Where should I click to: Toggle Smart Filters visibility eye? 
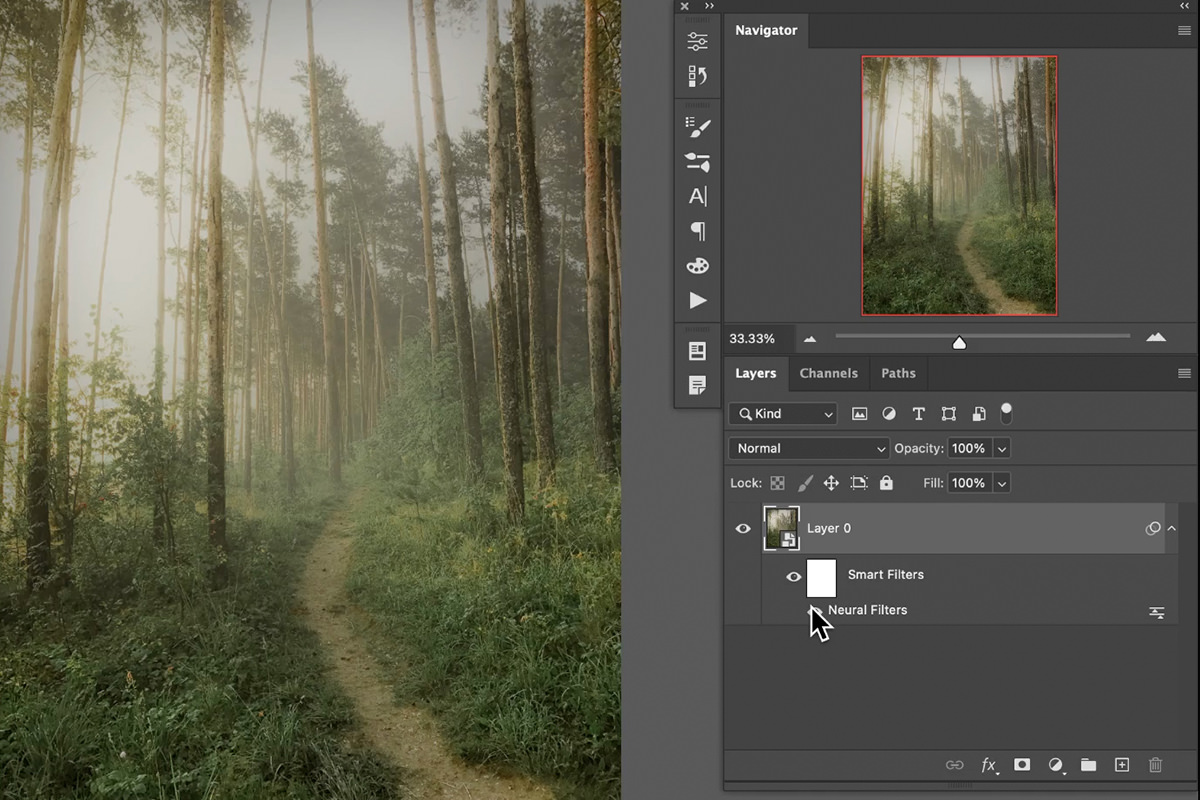794,577
